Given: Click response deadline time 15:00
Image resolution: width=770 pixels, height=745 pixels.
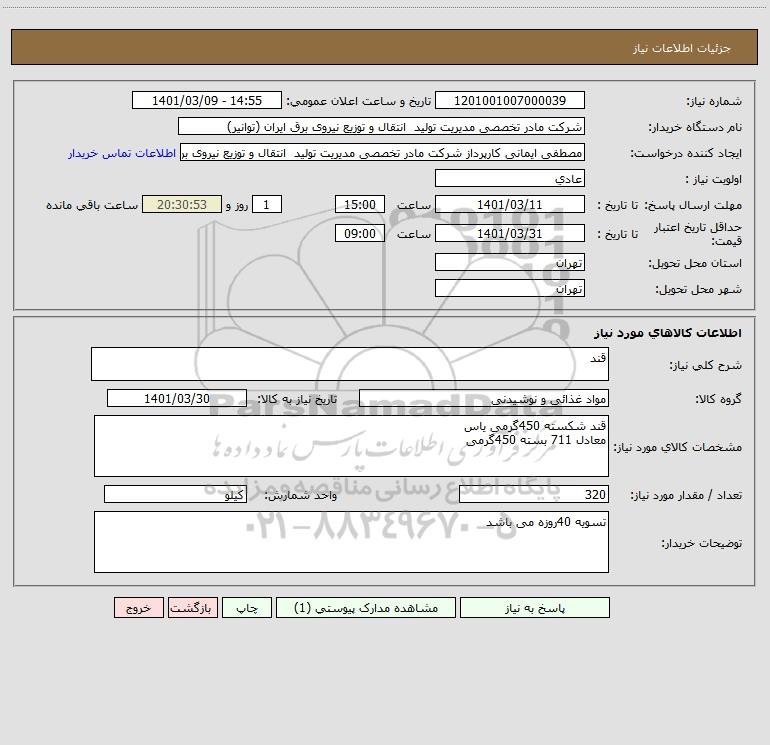Looking at the screenshot, I should pyautogui.click(x=359, y=204).
